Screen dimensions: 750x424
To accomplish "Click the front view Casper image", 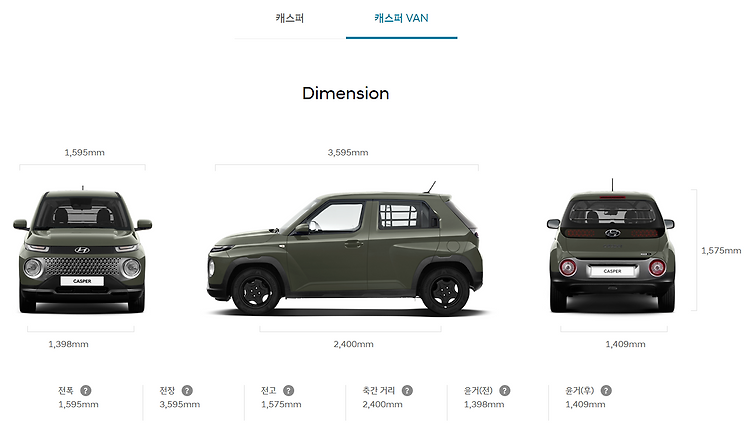I will tap(82, 250).
